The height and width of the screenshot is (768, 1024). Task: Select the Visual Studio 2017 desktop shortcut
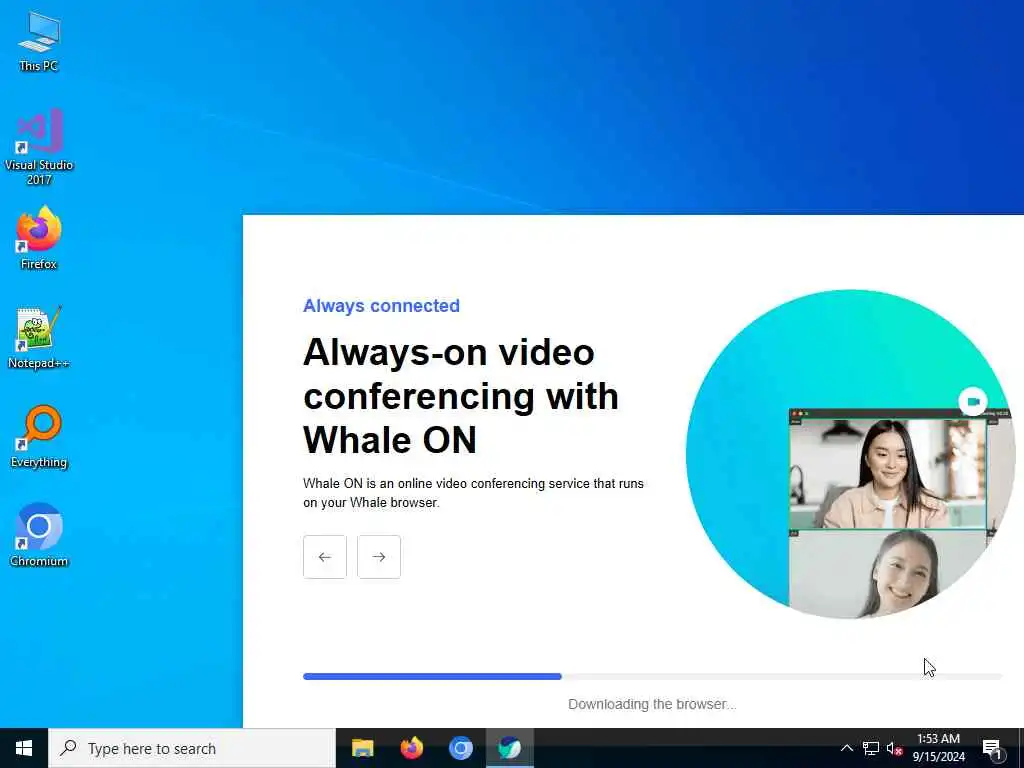pos(39,146)
